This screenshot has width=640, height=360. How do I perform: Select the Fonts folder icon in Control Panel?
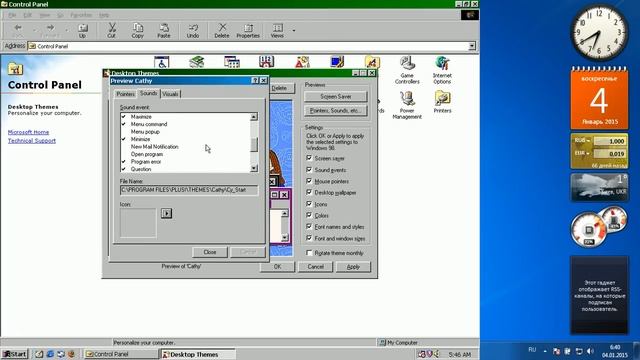[372, 62]
